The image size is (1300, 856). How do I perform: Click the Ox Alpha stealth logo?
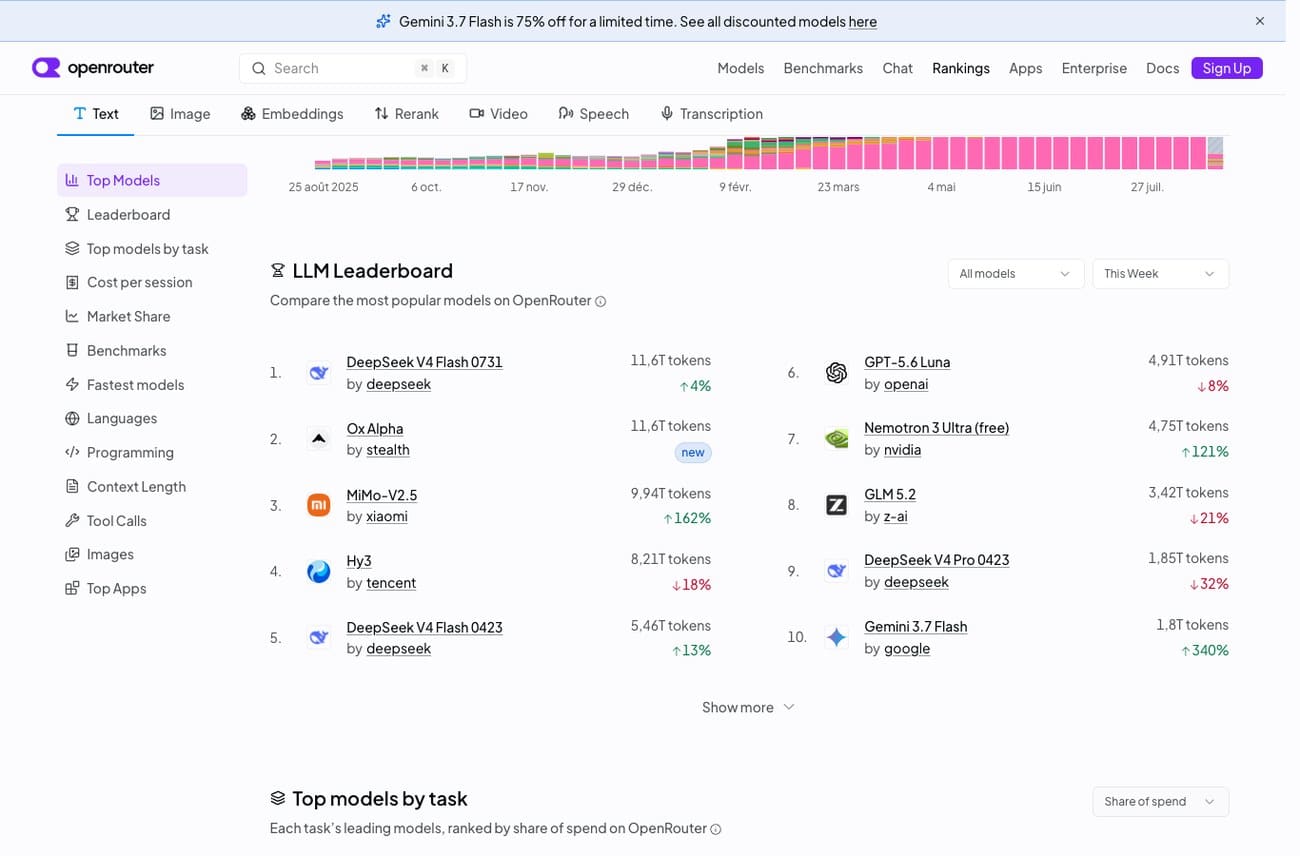coord(319,439)
